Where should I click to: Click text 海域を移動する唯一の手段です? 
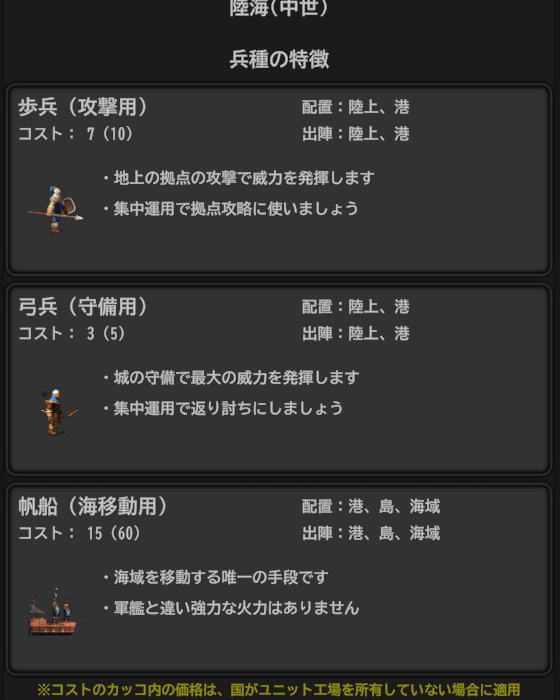(x=221, y=577)
